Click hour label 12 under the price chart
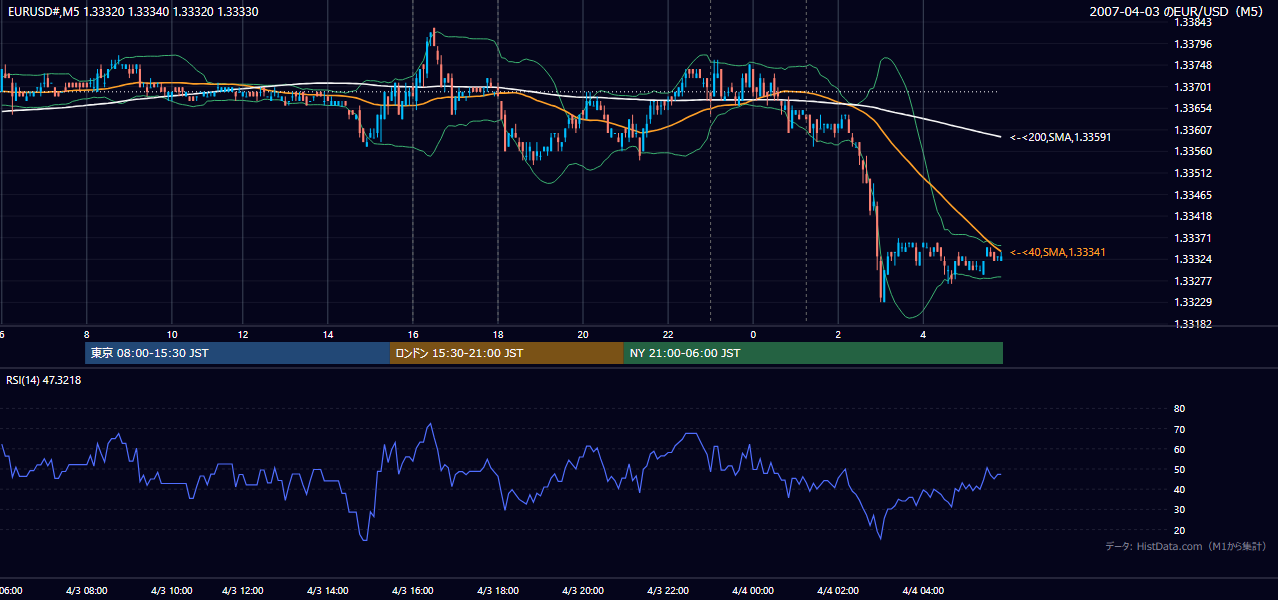The image size is (1278, 600). 243,334
